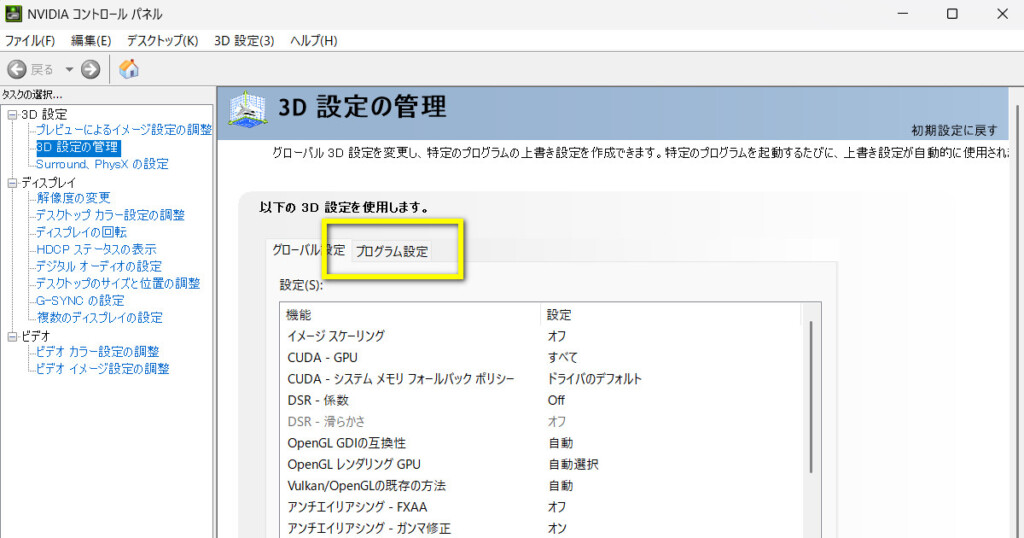
Task: Open デスクトップ カラー設定の調整 page
Action: [x=110, y=215]
